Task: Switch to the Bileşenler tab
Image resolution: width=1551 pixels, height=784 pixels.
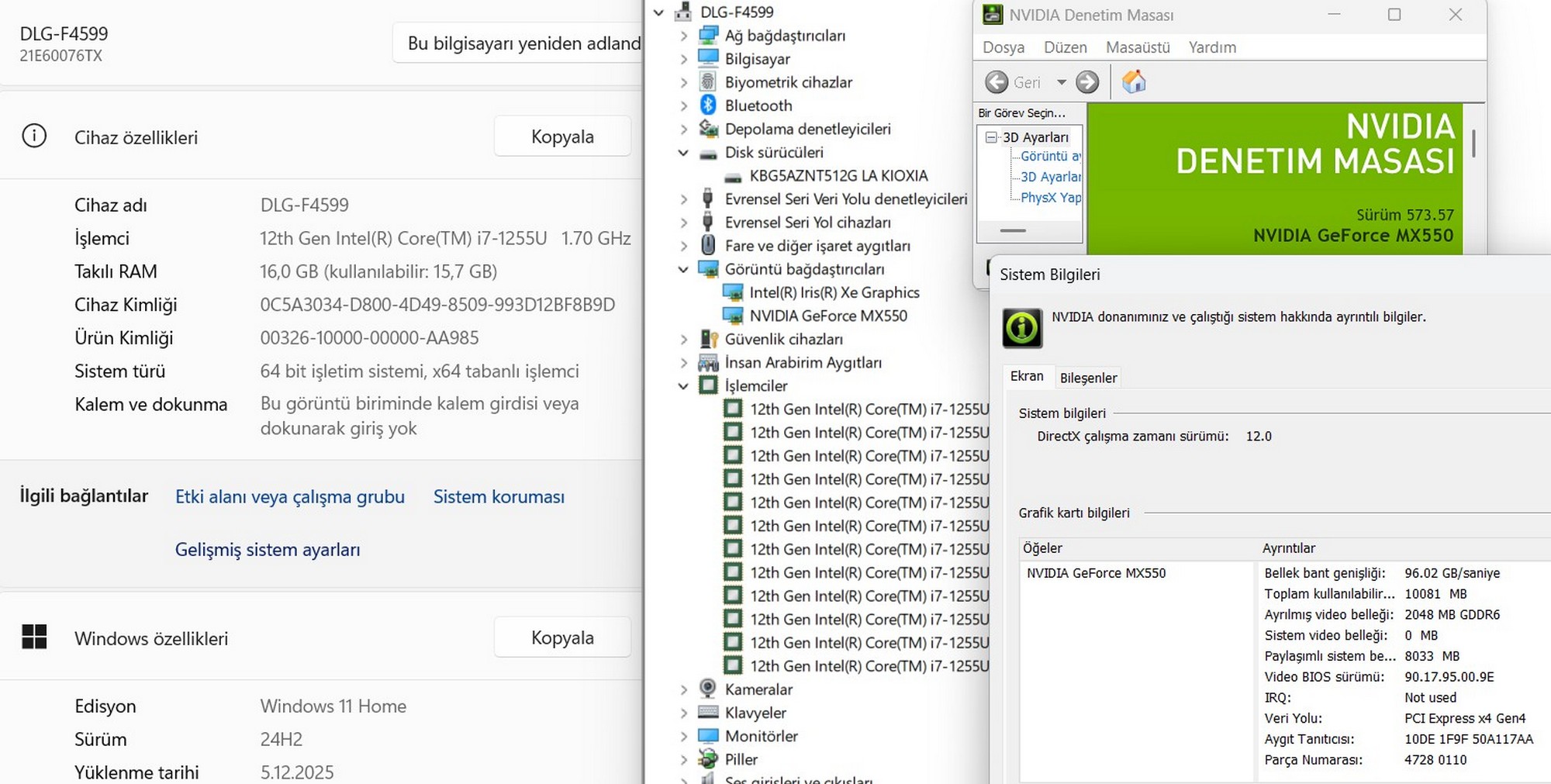Action: [x=1088, y=378]
